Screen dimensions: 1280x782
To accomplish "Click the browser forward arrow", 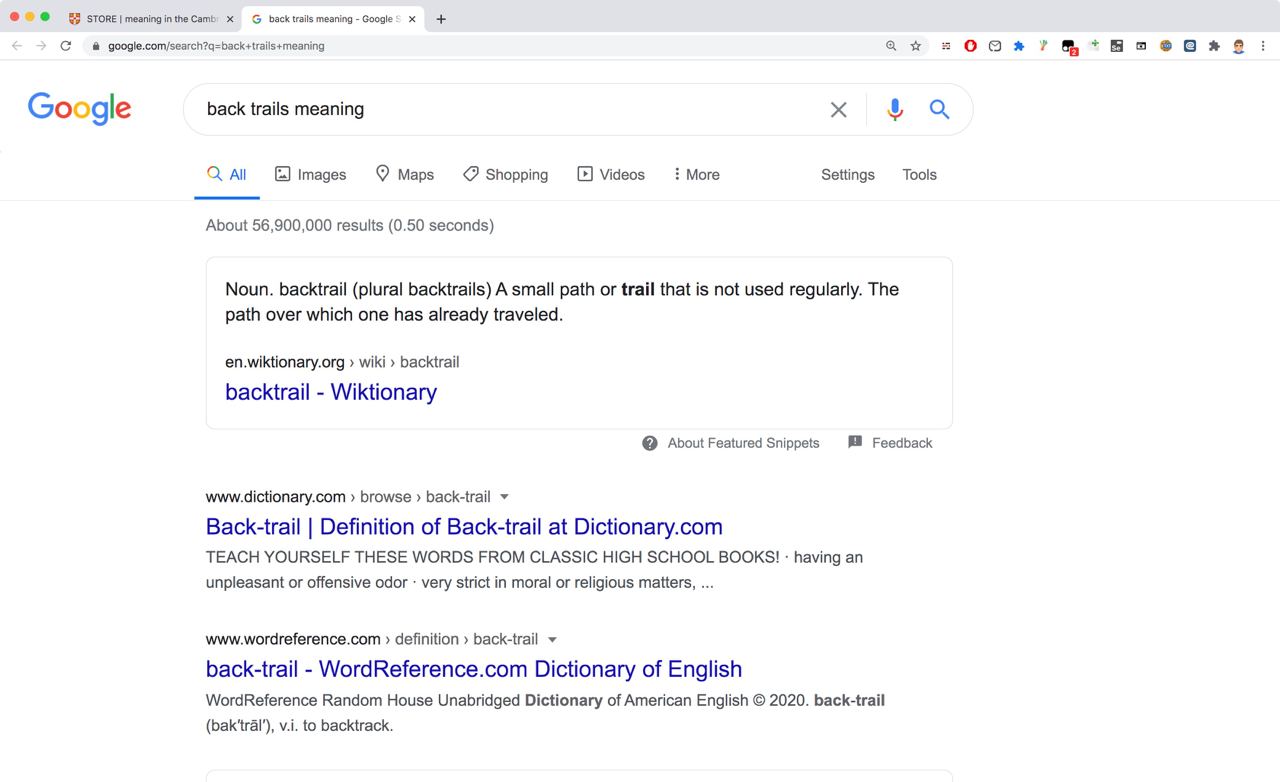I will pos(41,46).
